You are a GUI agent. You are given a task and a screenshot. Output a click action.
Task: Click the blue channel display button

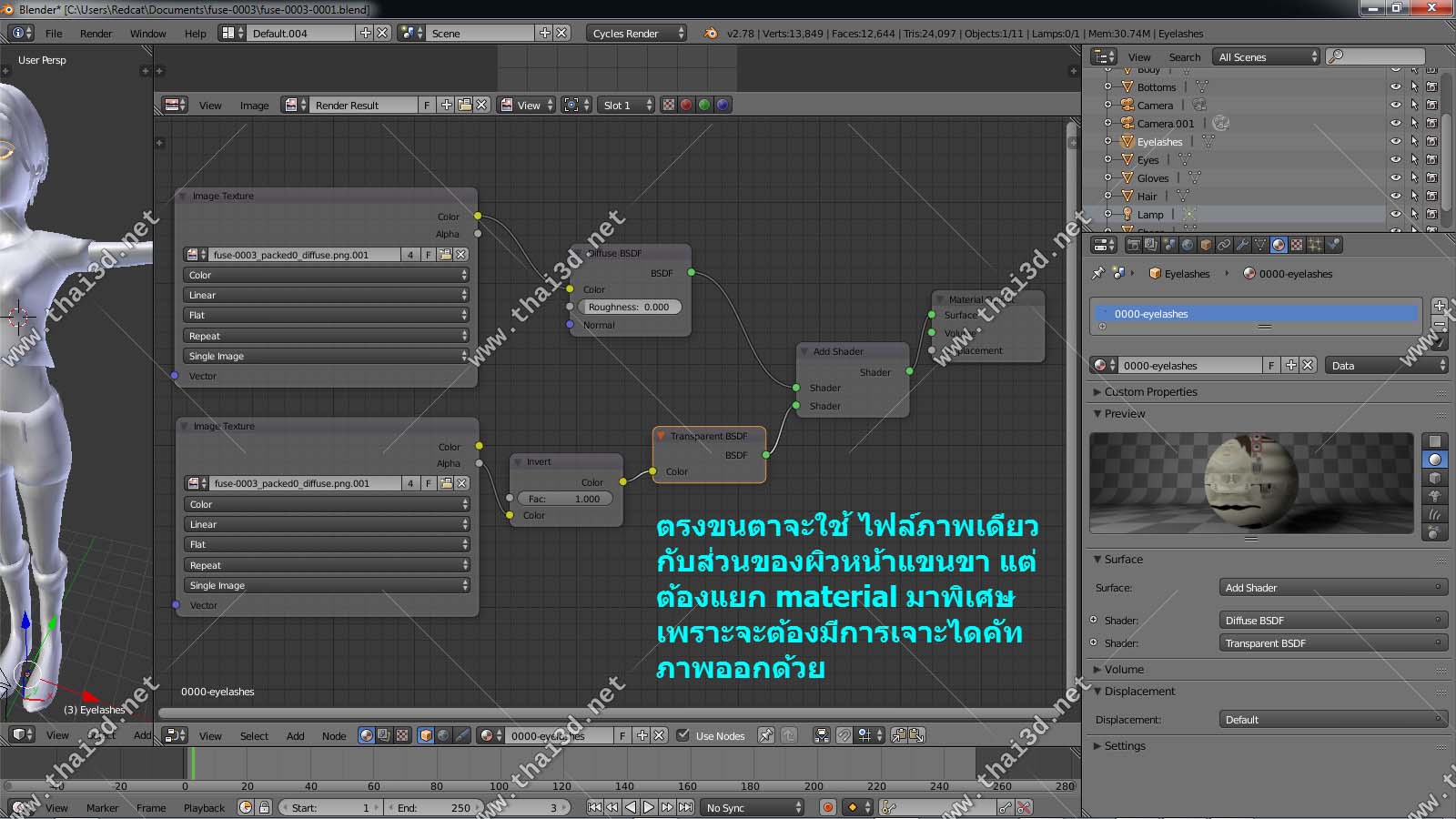(x=723, y=105)
